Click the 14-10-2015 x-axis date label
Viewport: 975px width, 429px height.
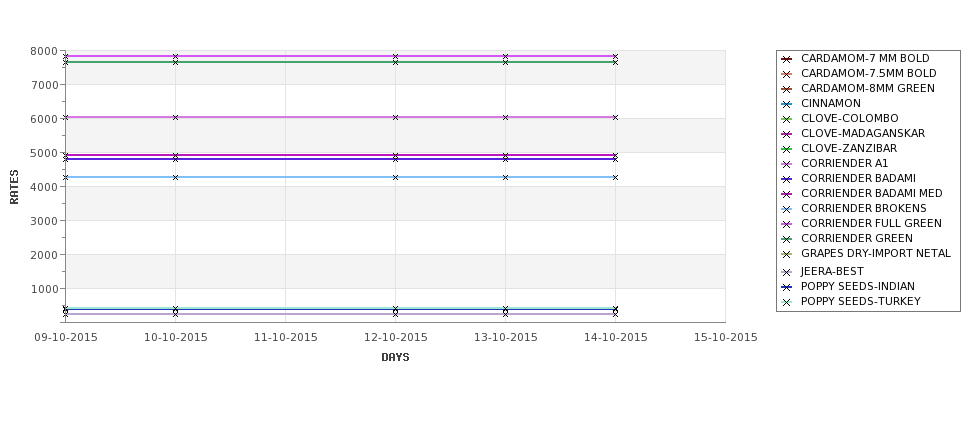click(616, 338)
